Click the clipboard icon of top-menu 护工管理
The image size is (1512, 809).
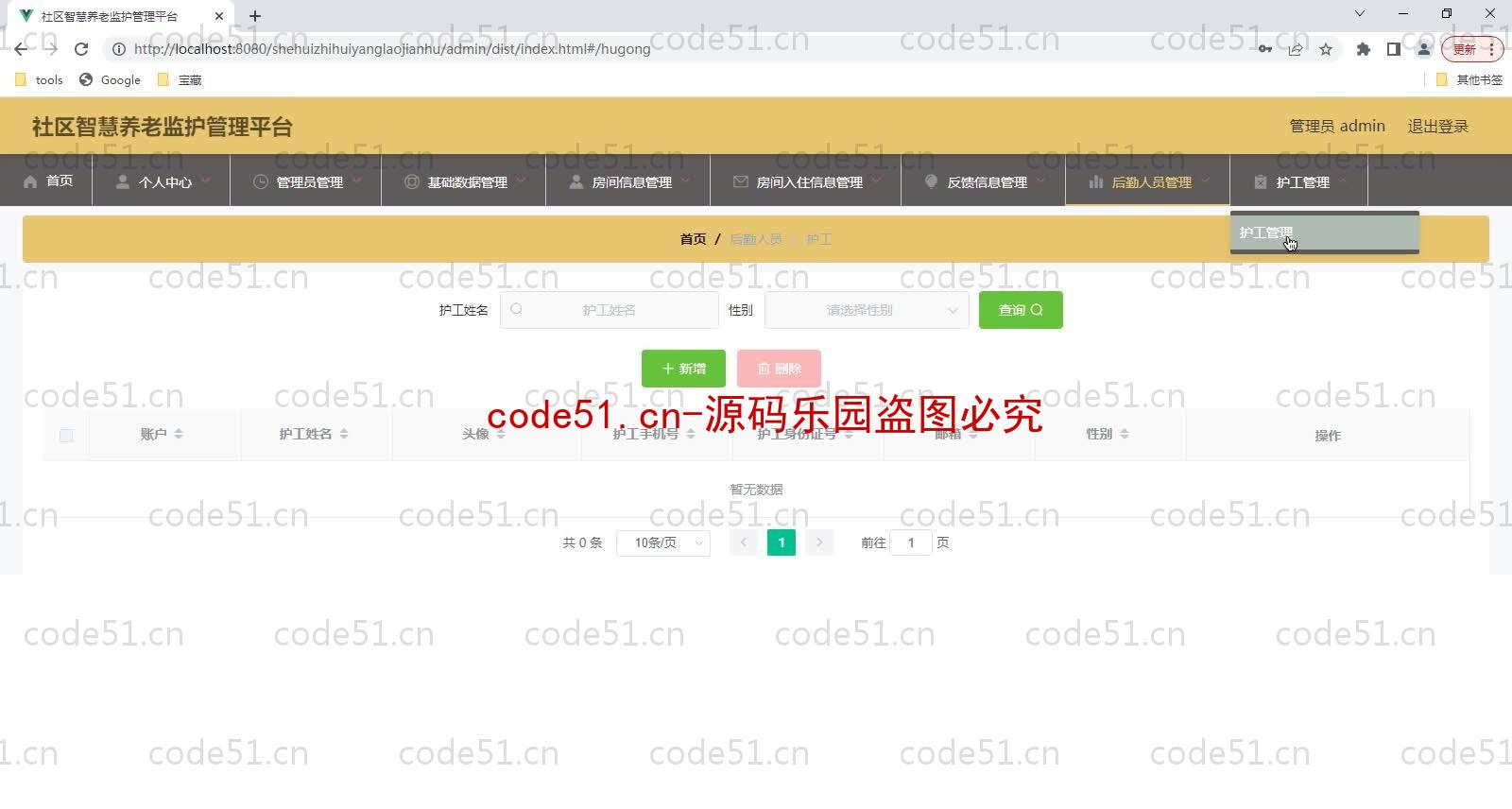(1260, 181)
